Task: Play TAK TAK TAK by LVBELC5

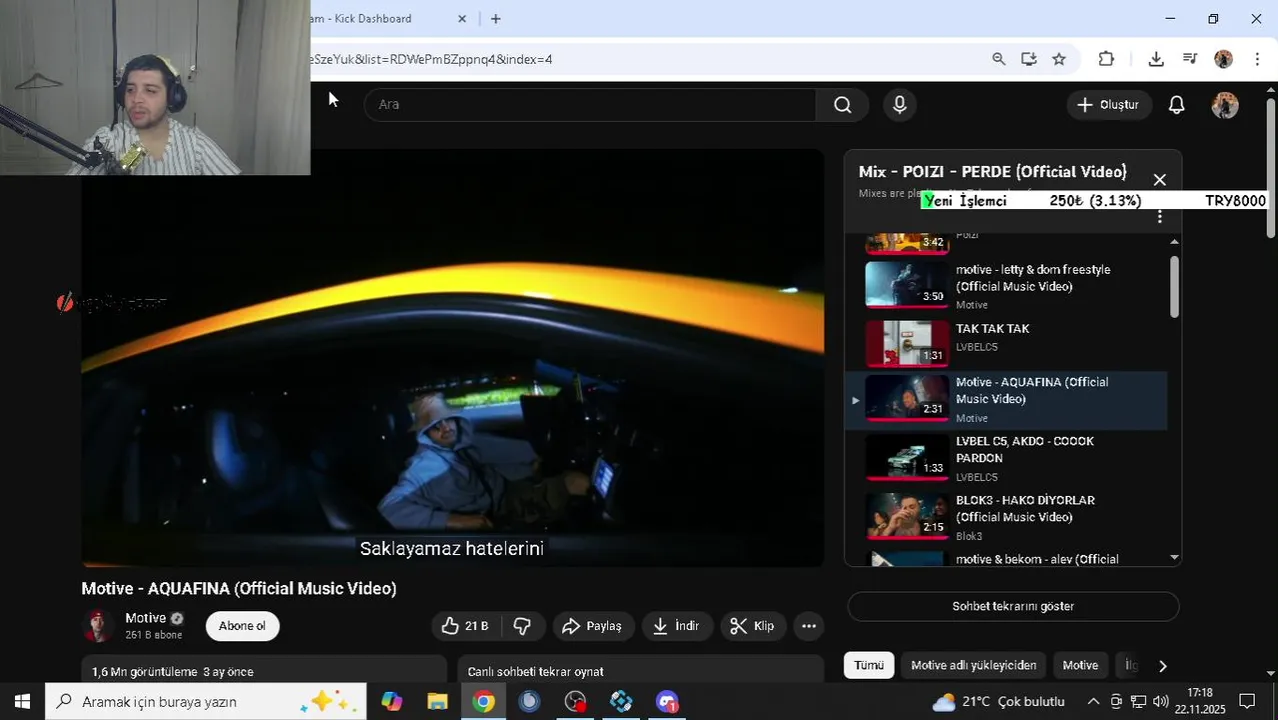Action: (1005, 342)
